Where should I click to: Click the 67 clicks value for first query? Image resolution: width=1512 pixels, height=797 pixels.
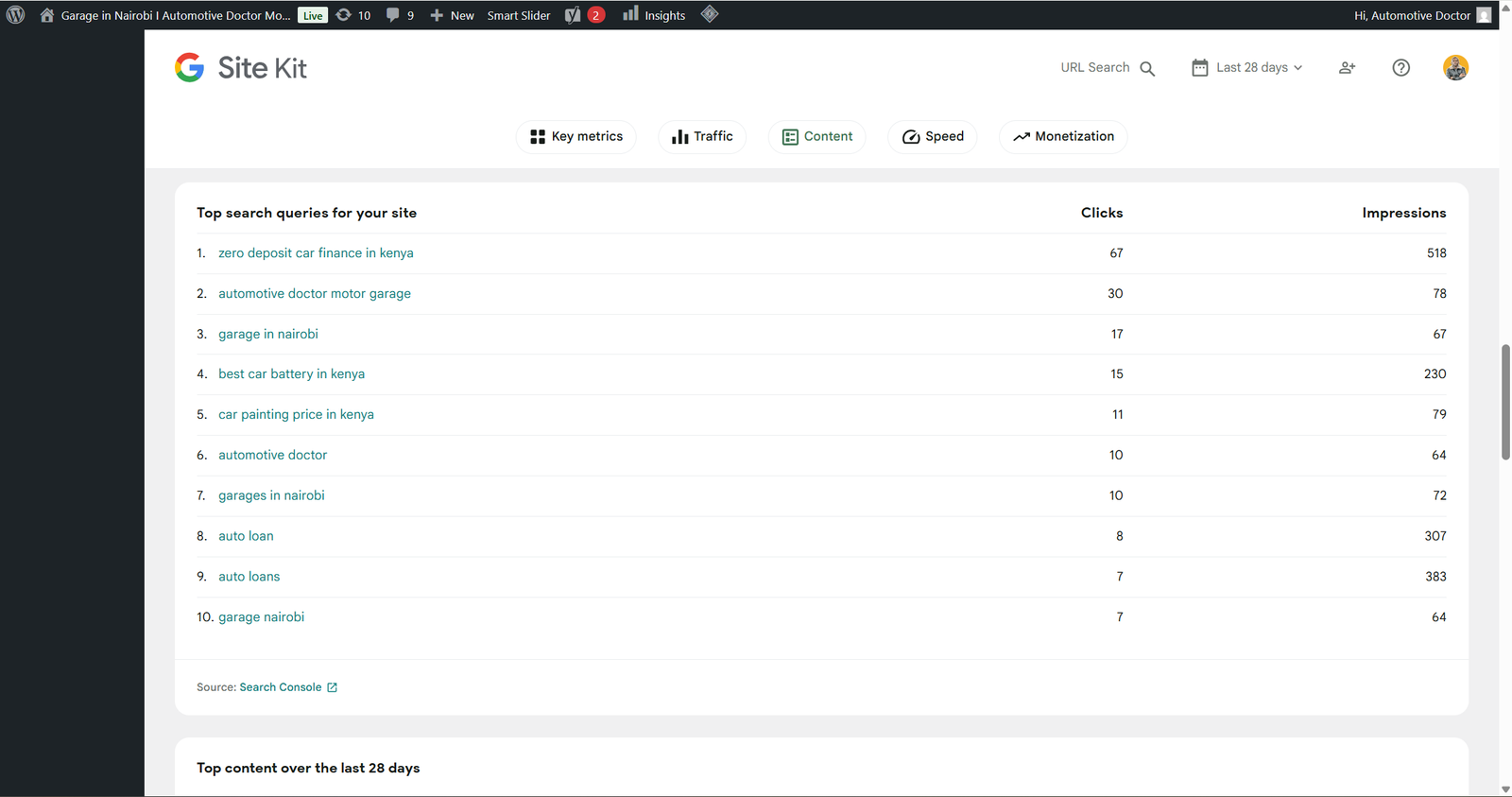coord(1116,253)
